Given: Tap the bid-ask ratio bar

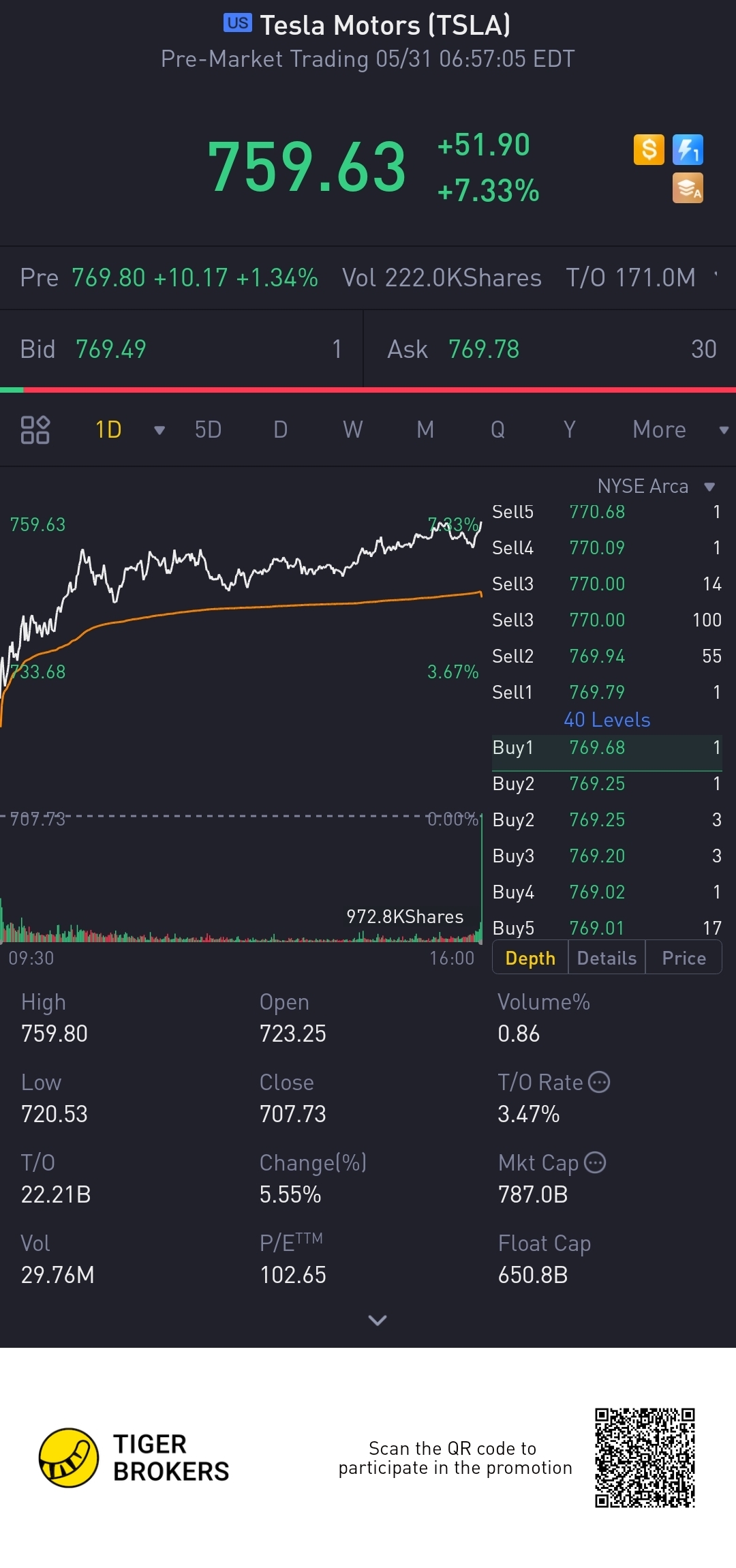Looking at the screenshot, I should tap(368, 390).
